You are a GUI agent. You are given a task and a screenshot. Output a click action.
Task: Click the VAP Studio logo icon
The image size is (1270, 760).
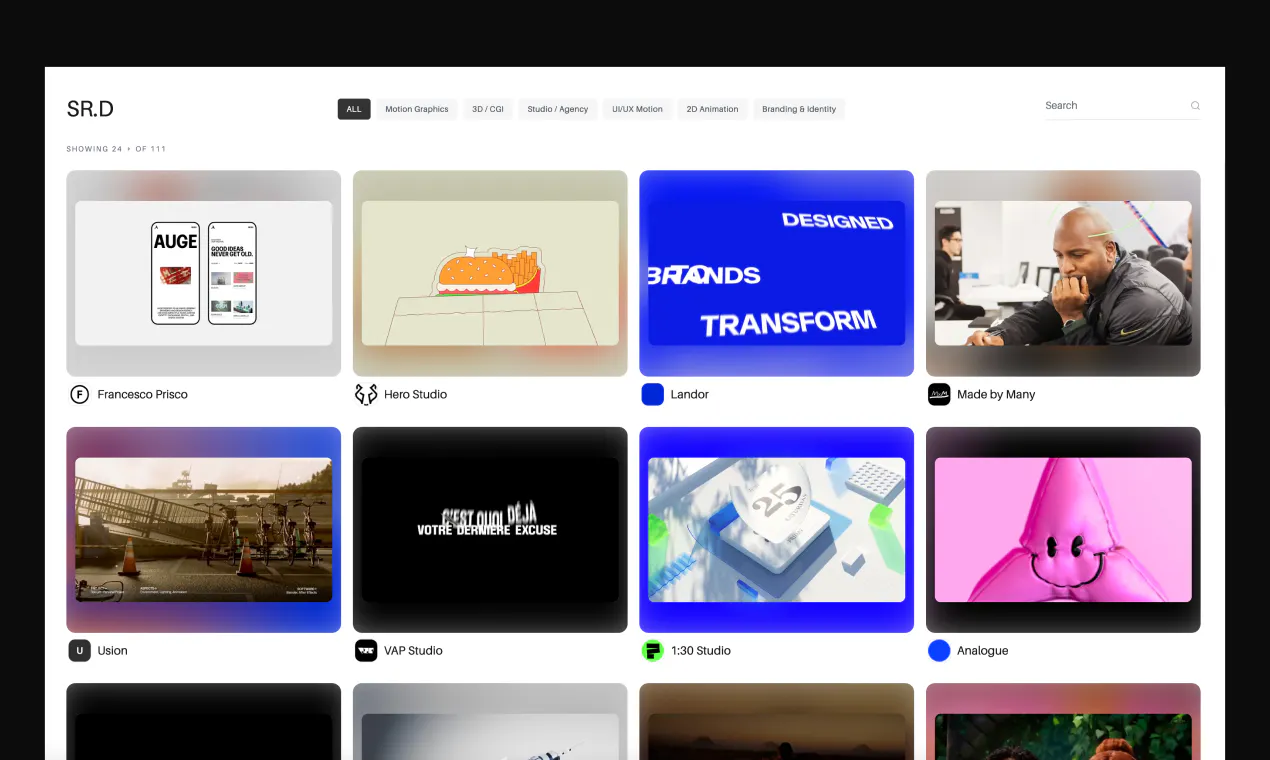tap(366, 650)
